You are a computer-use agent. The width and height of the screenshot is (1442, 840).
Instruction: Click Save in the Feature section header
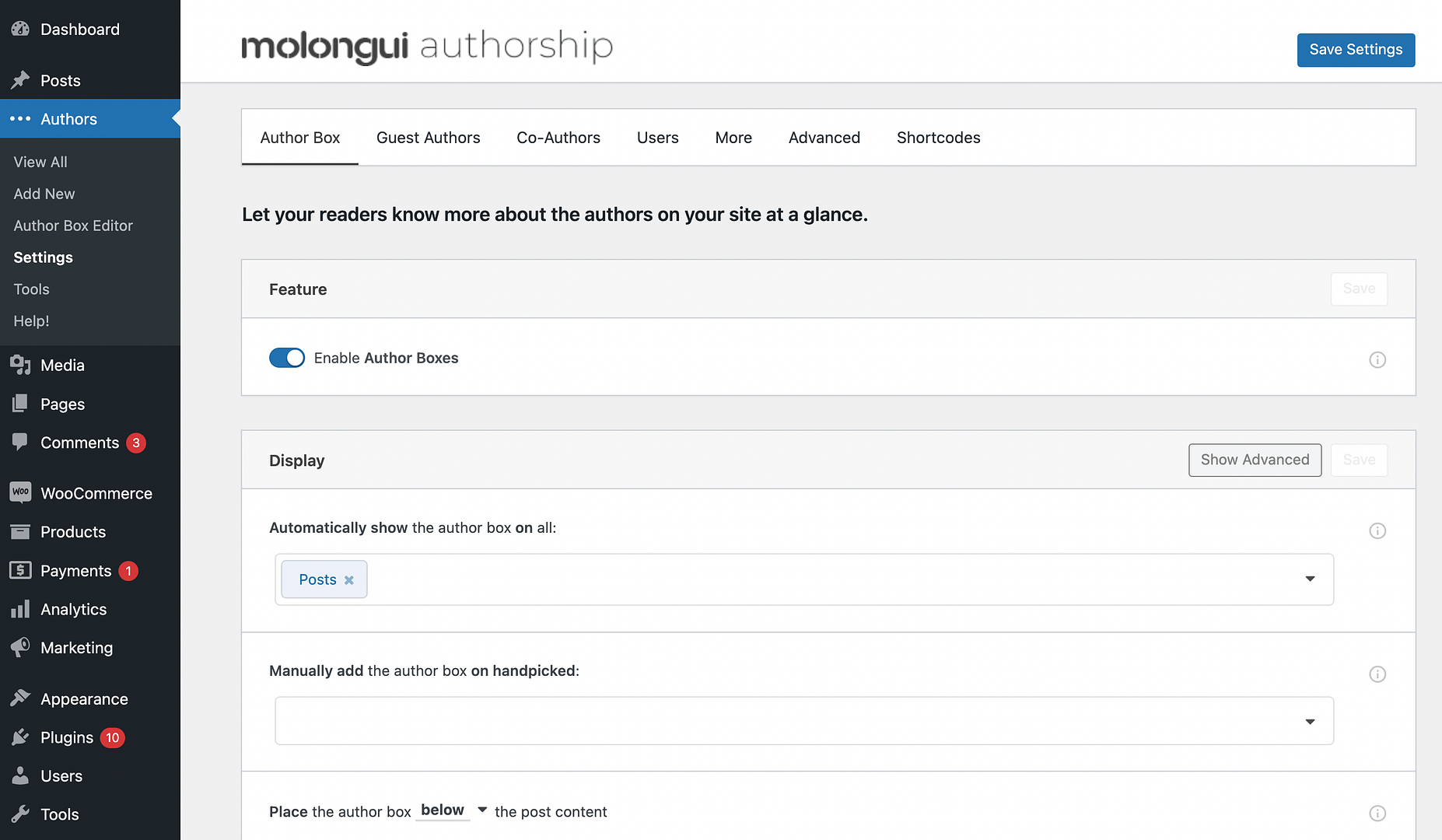coord(1359,289)
